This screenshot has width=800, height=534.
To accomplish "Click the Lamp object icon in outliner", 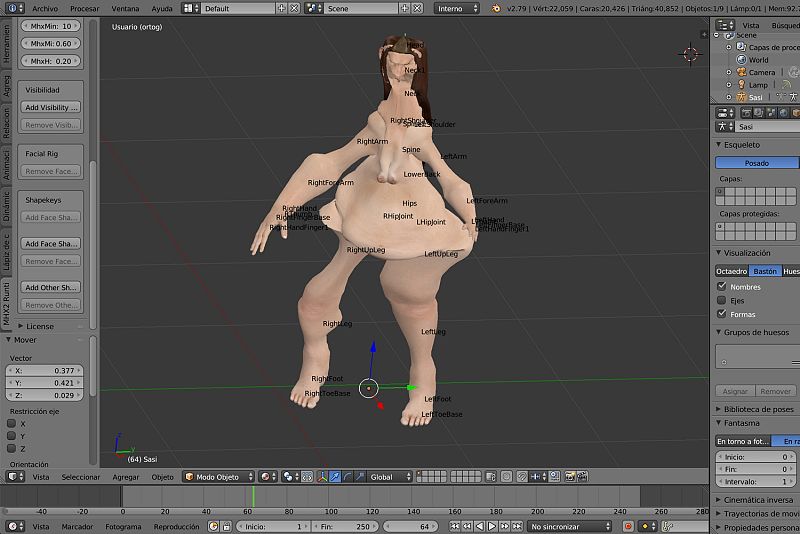I will pyautogui.click(x=741, y=85).
